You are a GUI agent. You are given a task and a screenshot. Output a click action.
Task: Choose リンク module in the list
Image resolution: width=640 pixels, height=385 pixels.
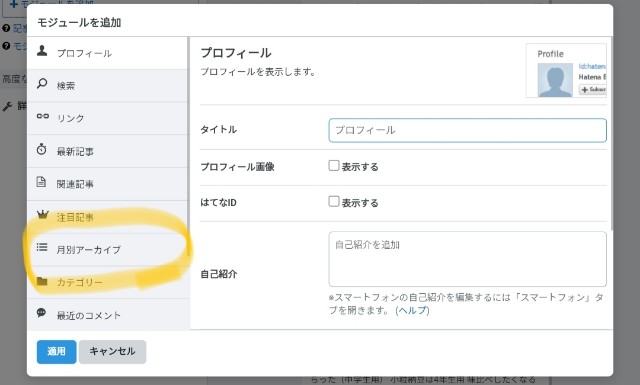click(x=107, y=118)
